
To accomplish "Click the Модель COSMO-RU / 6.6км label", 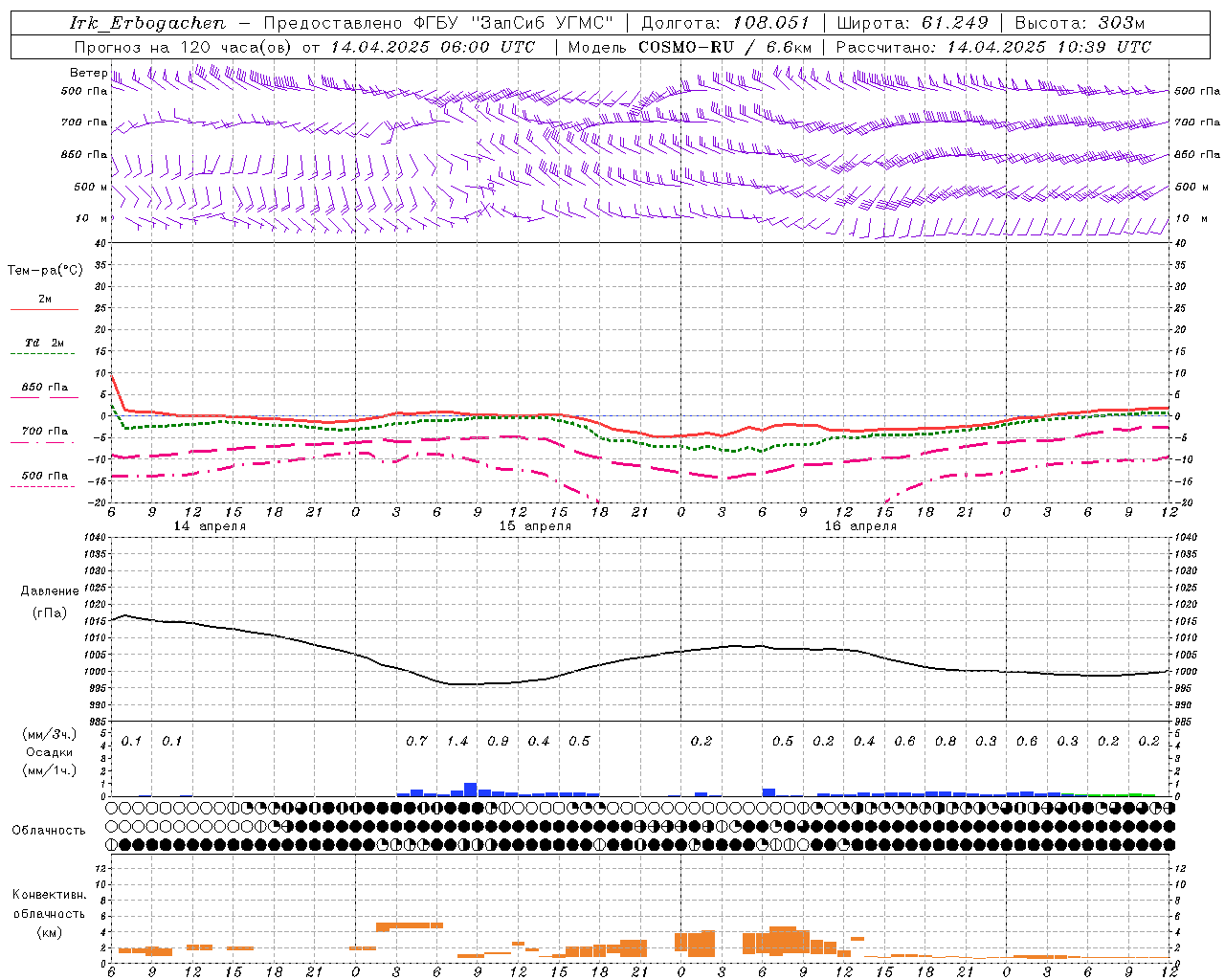I will click(690, 47).
